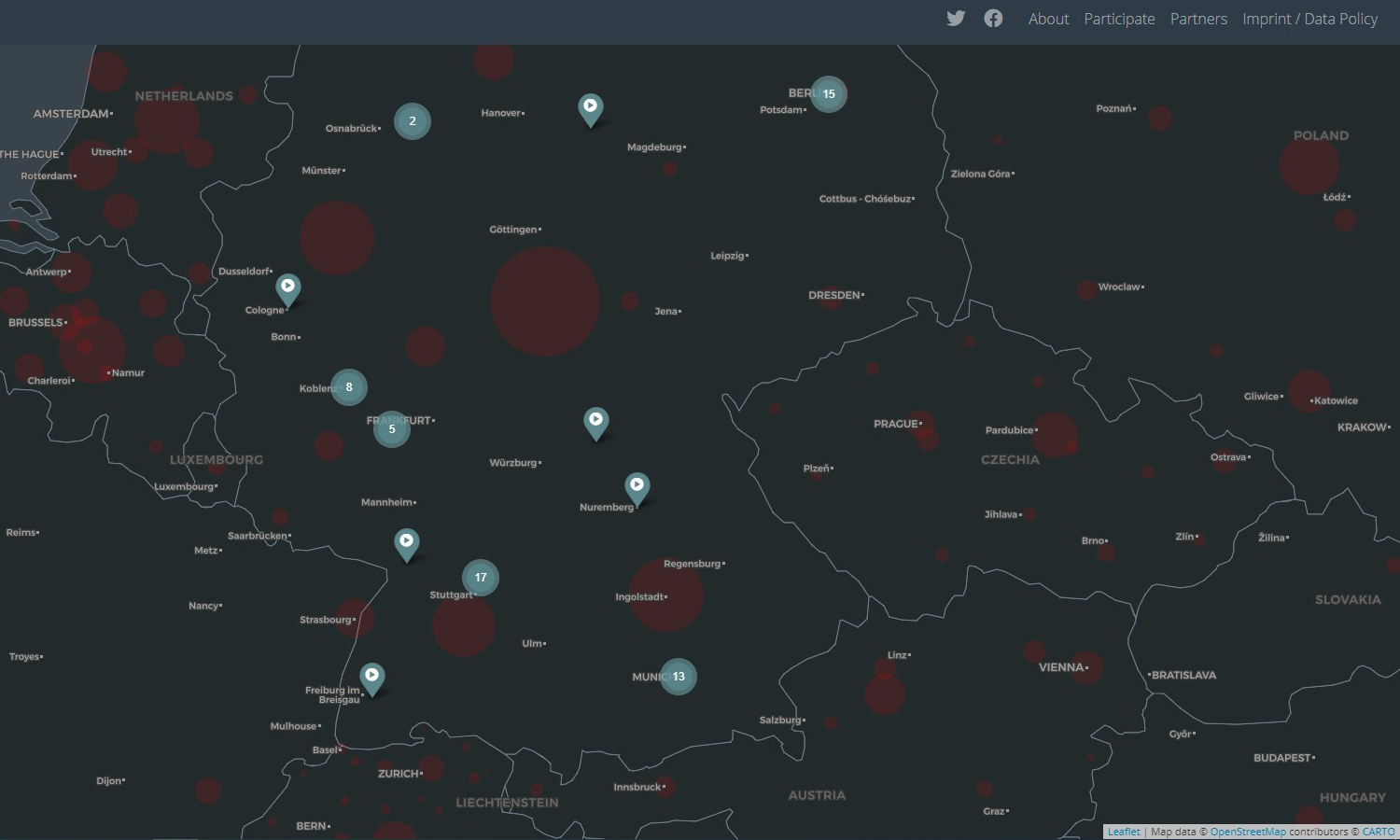Select play marker near Freiburg im Breisgau
The width and height of the screenshot is (1400, 840).
click(x=372, y=676)
